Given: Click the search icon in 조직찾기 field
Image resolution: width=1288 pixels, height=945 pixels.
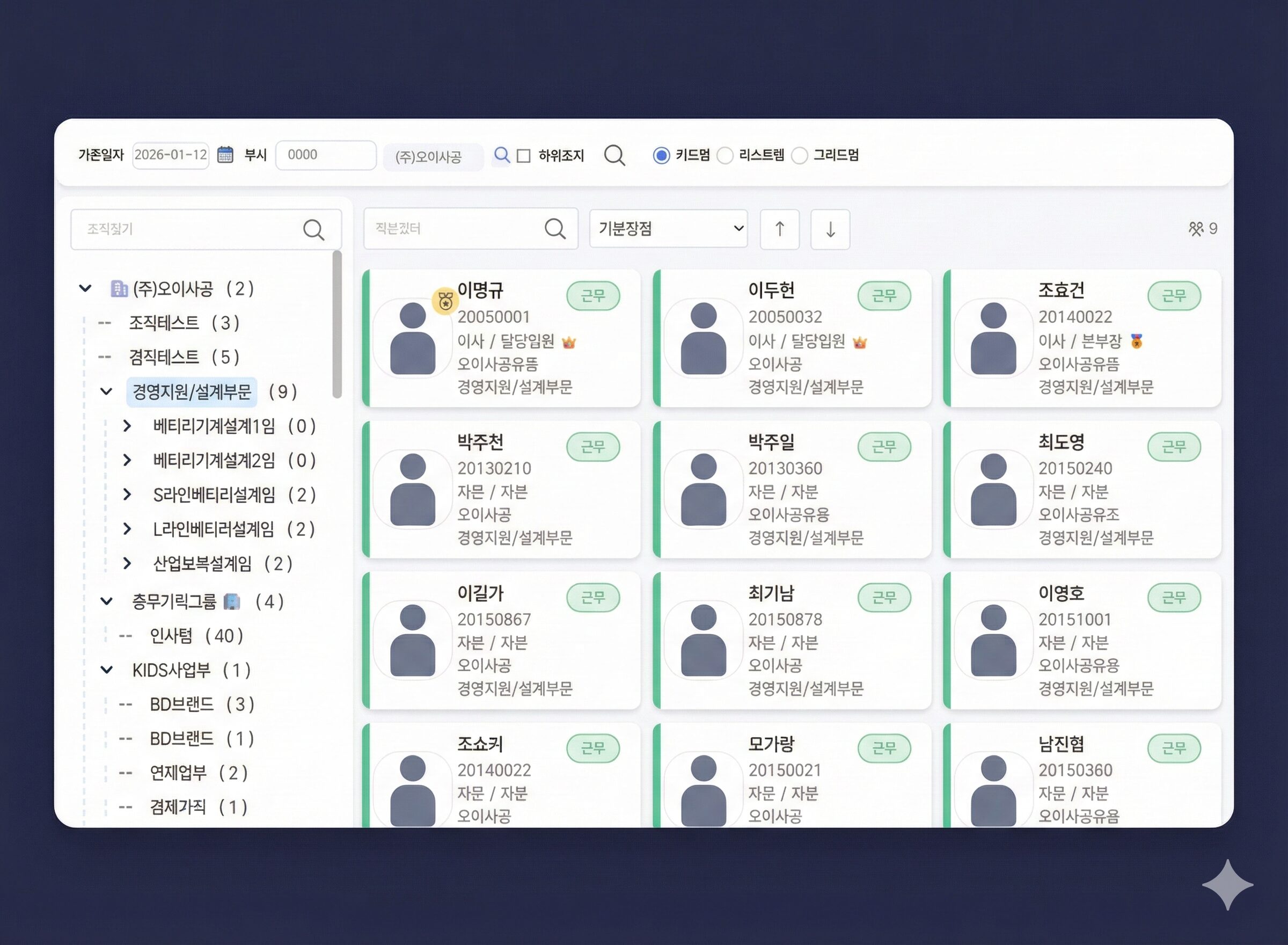Looking at the screenshot, I should click(x=314, y=229).
